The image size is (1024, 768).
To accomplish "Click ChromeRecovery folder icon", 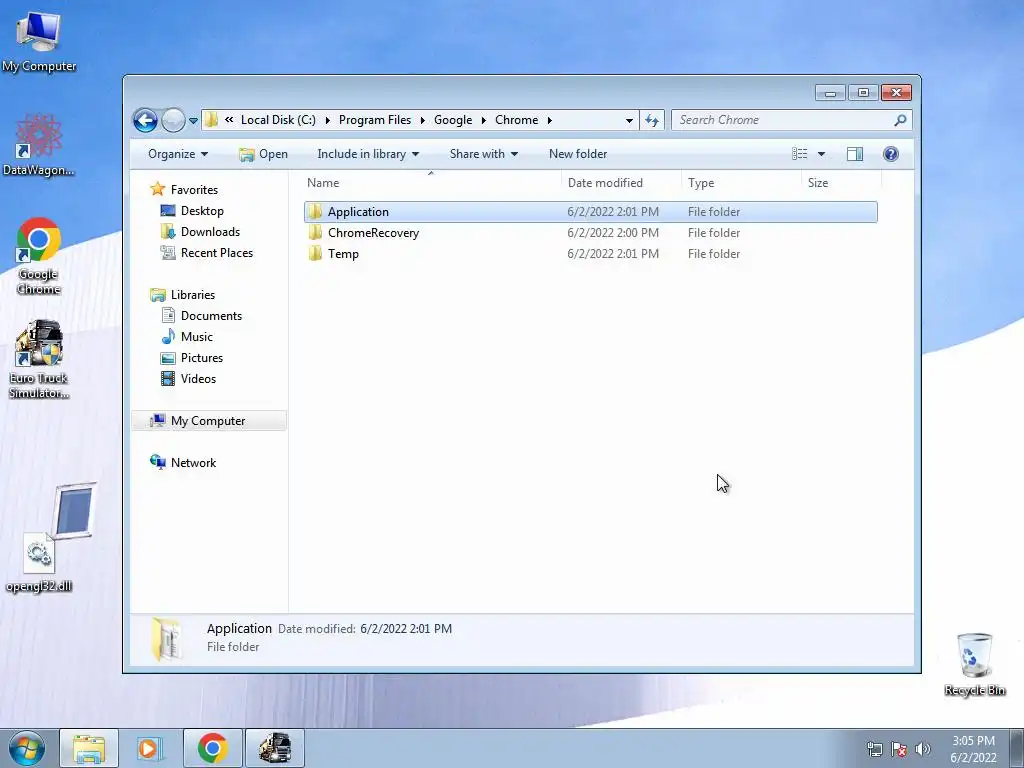I will coord(315,232).
